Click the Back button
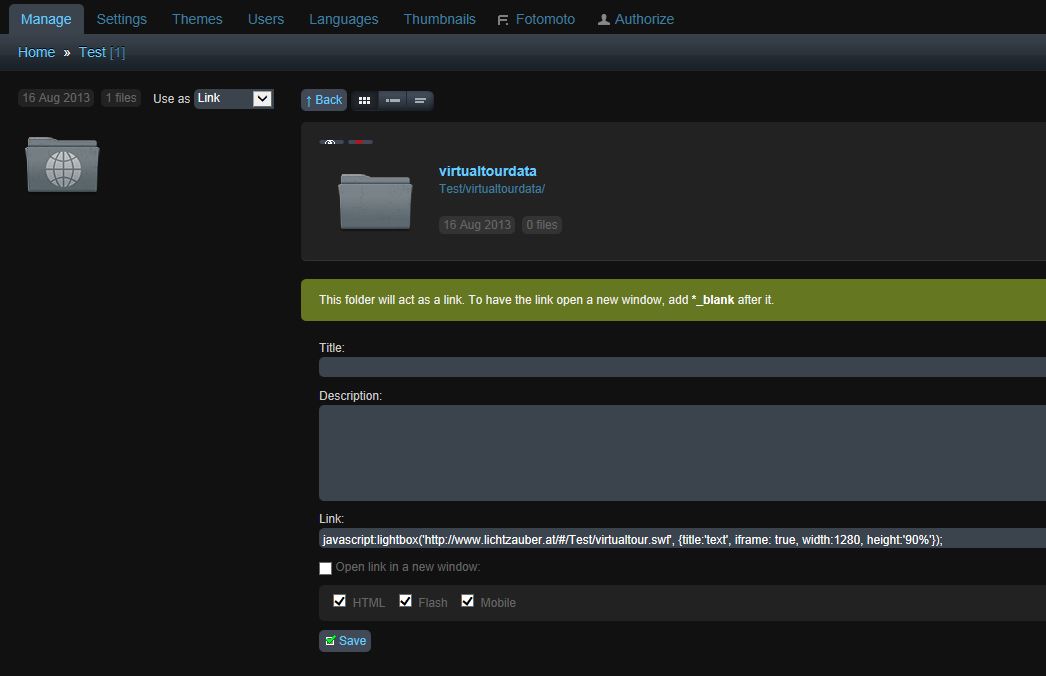Image resolution: width=1046 pixels, height=676 pixels. point(324,100)
